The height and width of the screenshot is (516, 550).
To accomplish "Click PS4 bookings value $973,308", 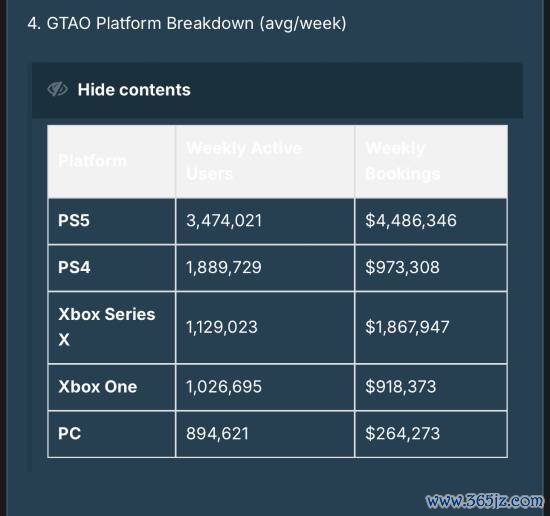I will click(402, 268).
